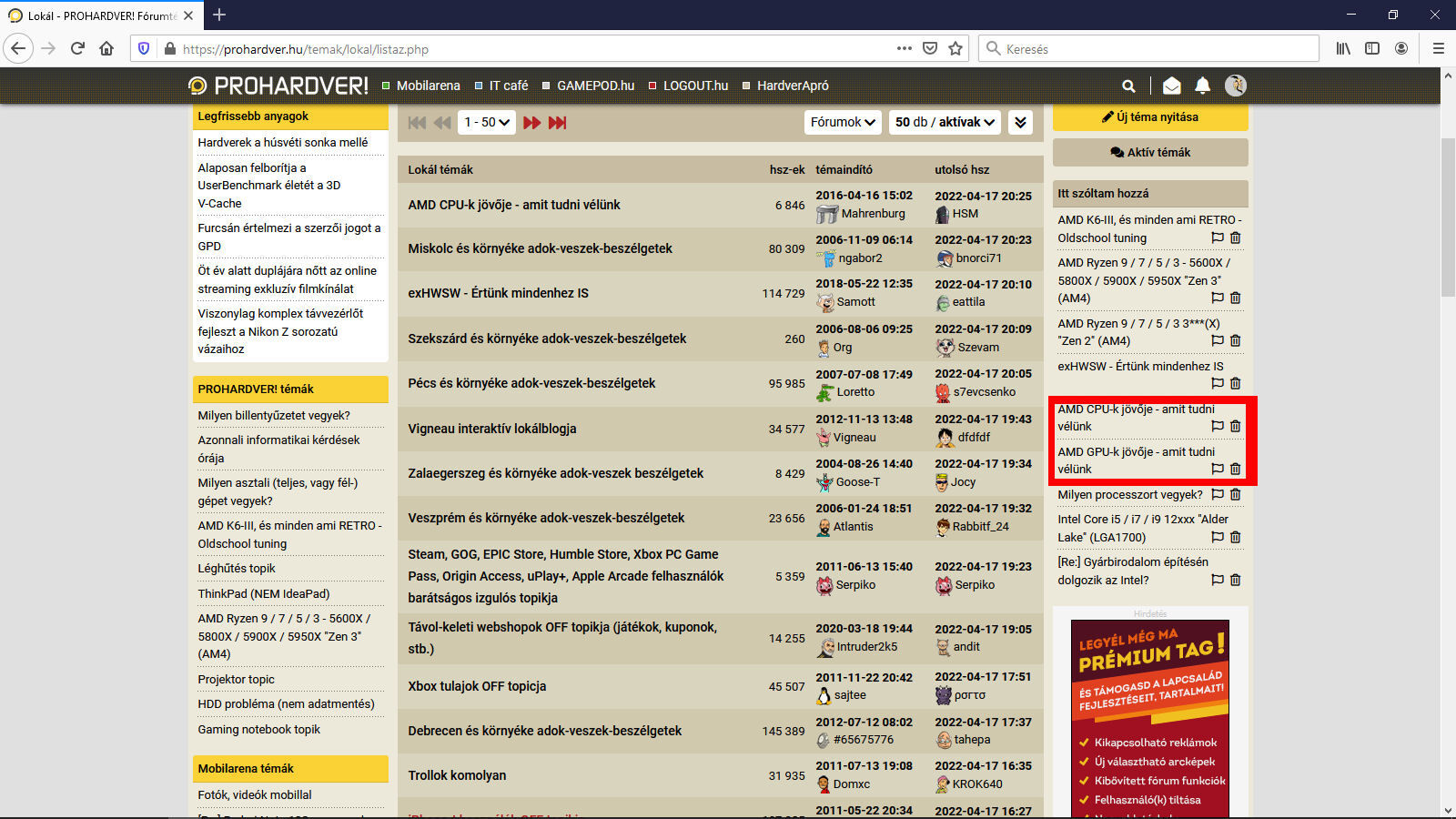Delete Milyen processzort vegyek? from list
This screenshot has height=819, width=1456.
[x=1236, y=494]
